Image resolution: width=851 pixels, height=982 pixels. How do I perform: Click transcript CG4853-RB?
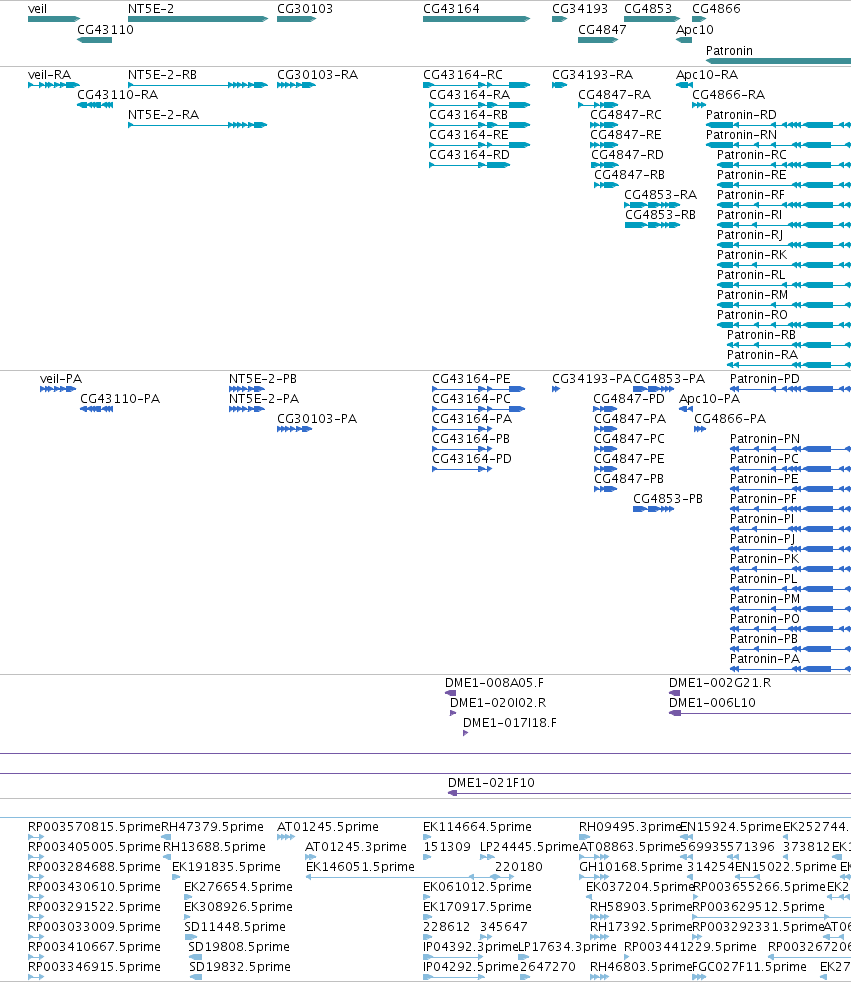pyautogui.click(x=660, y=215)
